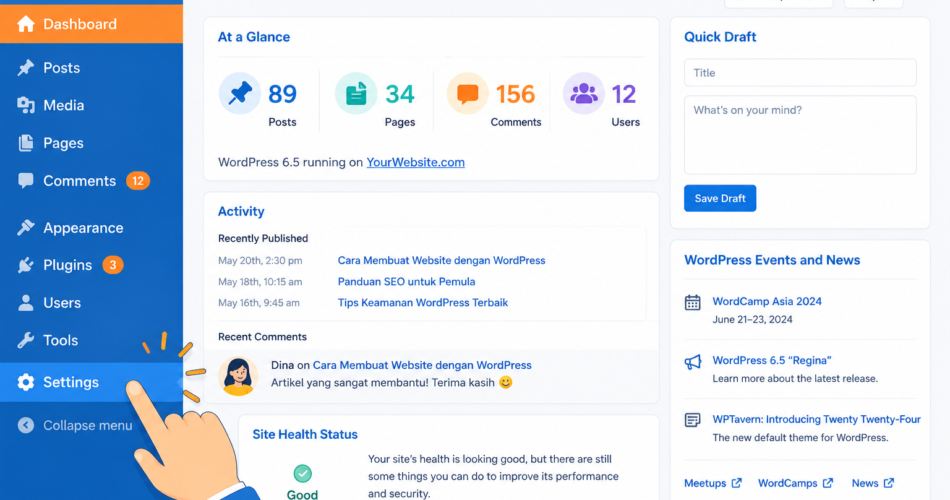Open the Meetups link
Viewport: 950px width, 500px height.
705,483
